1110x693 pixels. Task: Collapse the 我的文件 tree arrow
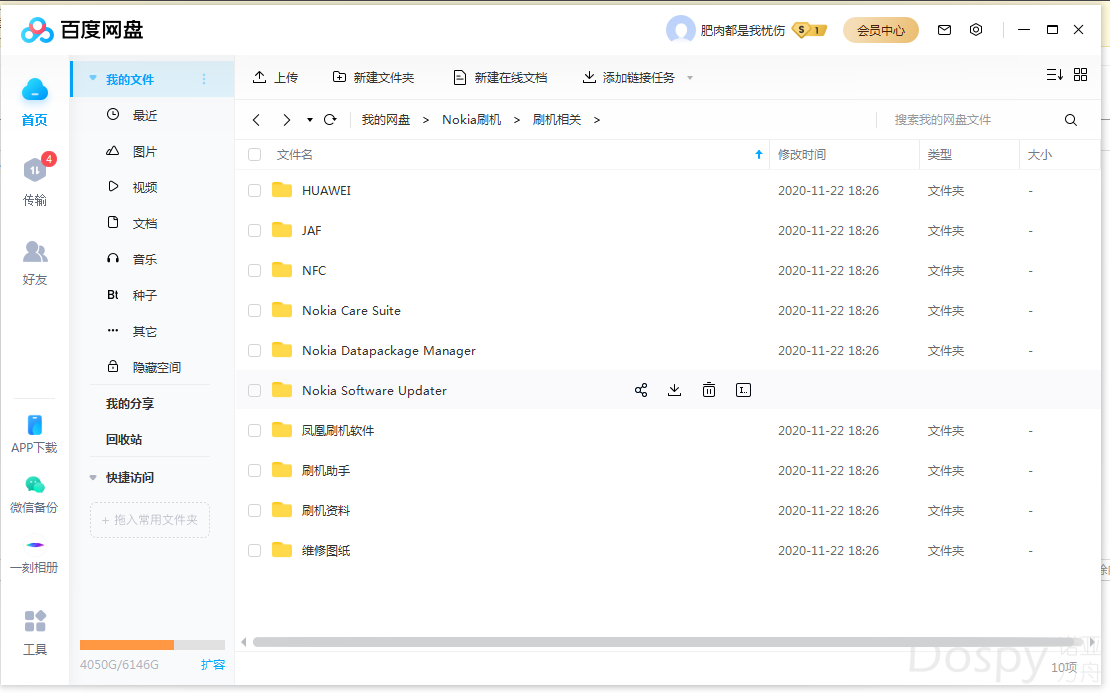(x=93, y=79)
